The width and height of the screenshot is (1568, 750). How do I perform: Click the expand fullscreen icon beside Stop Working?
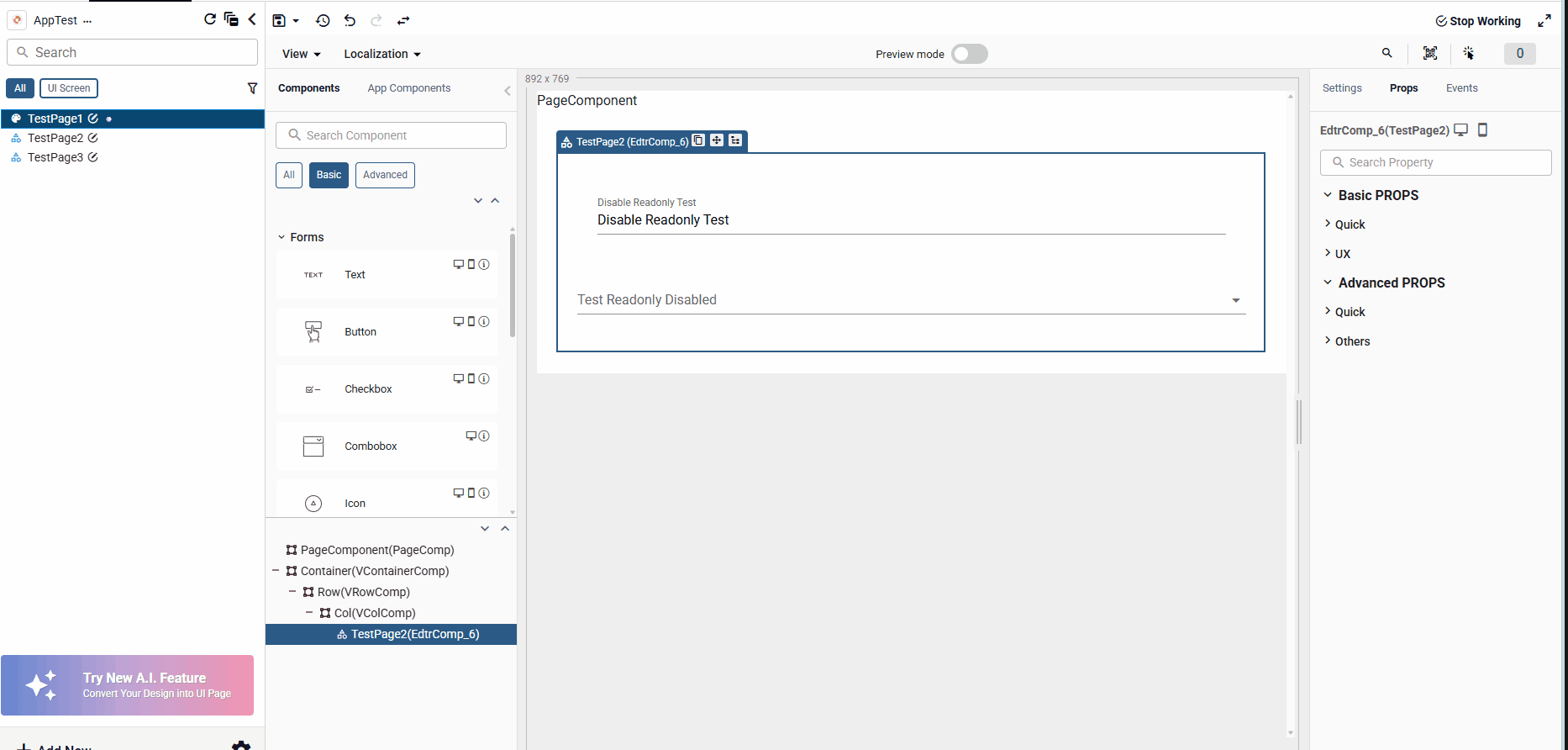[x=1544, y=21]
